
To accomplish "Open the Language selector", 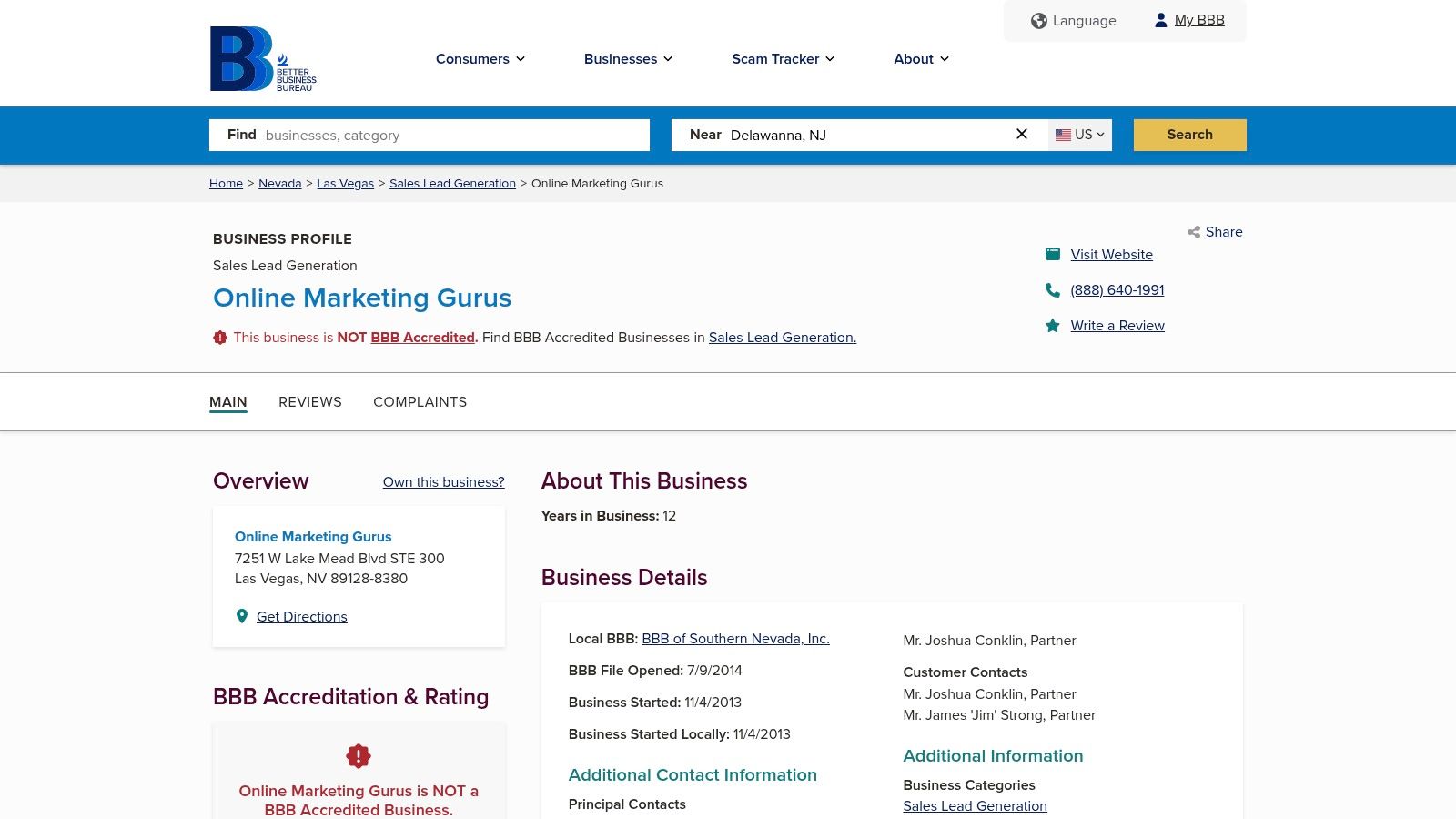I will (x=1074, y=21).
